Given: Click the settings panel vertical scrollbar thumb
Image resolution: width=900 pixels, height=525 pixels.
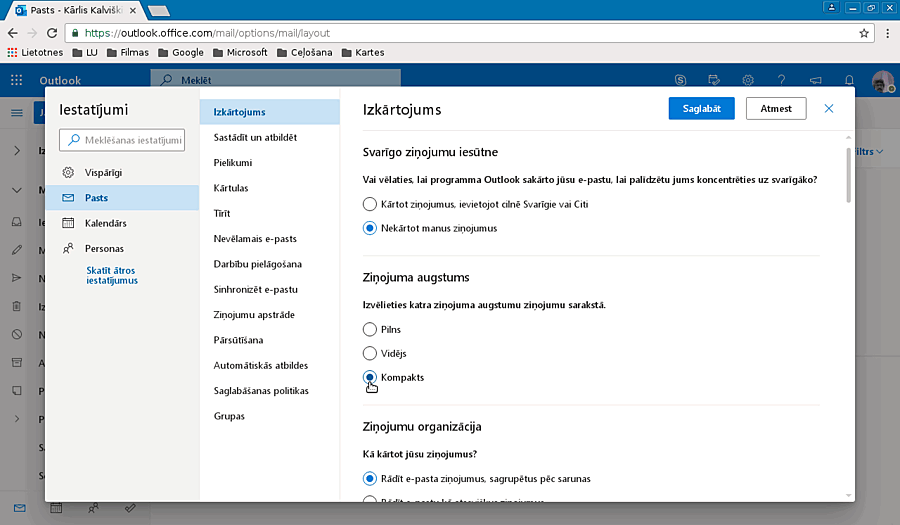Looking at the screenshot, I should [848, 175].
